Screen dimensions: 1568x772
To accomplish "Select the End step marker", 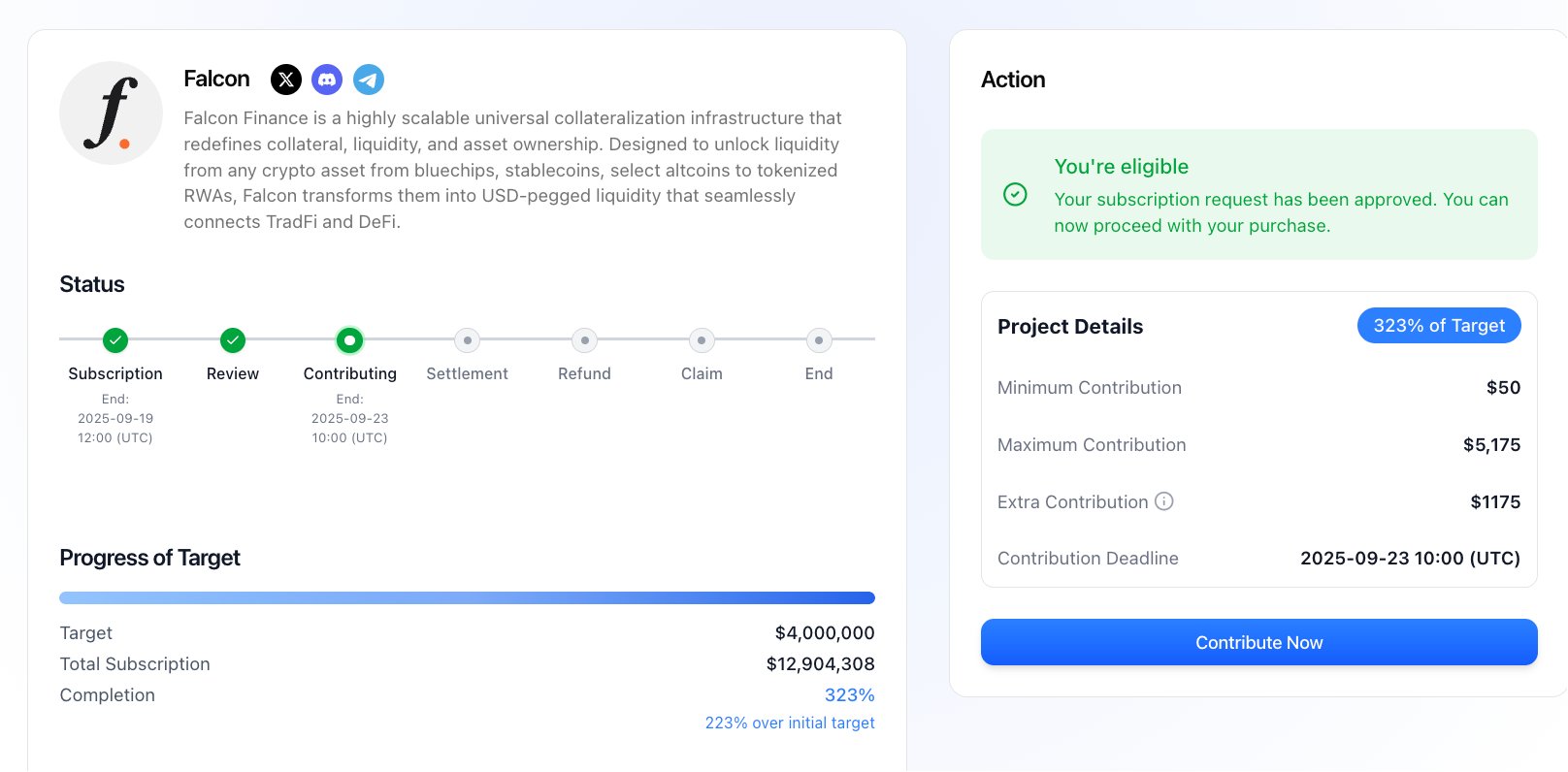I will (x=819, y=340).
